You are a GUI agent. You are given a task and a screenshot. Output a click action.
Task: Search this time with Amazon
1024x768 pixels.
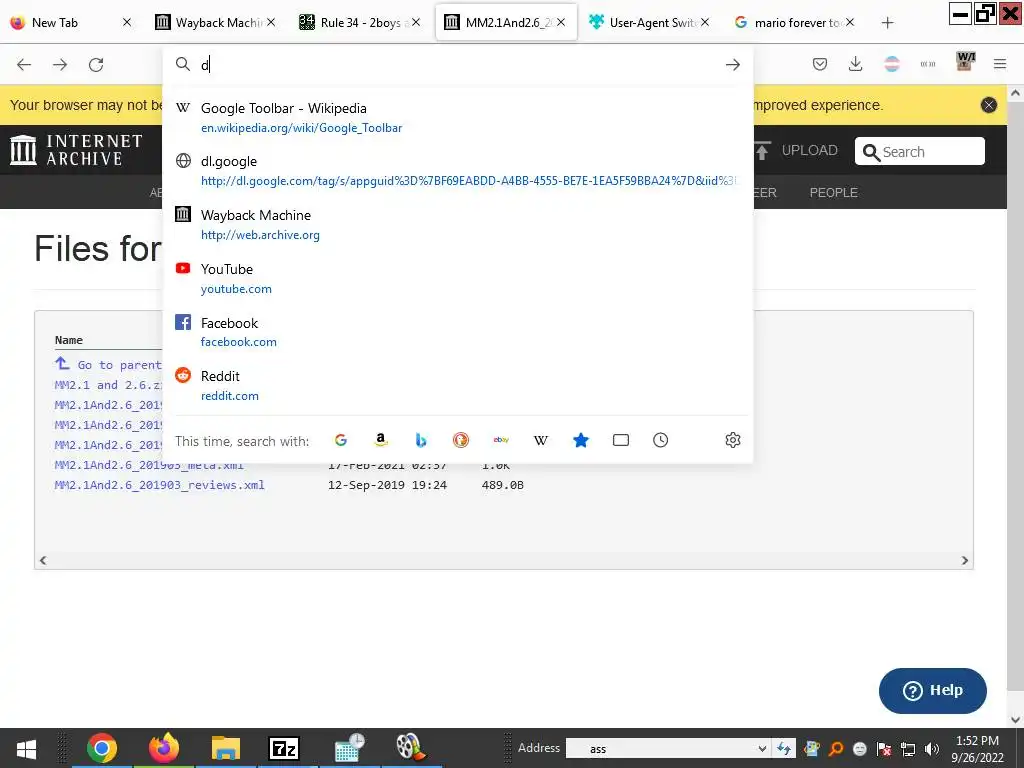tap(381, 440)
